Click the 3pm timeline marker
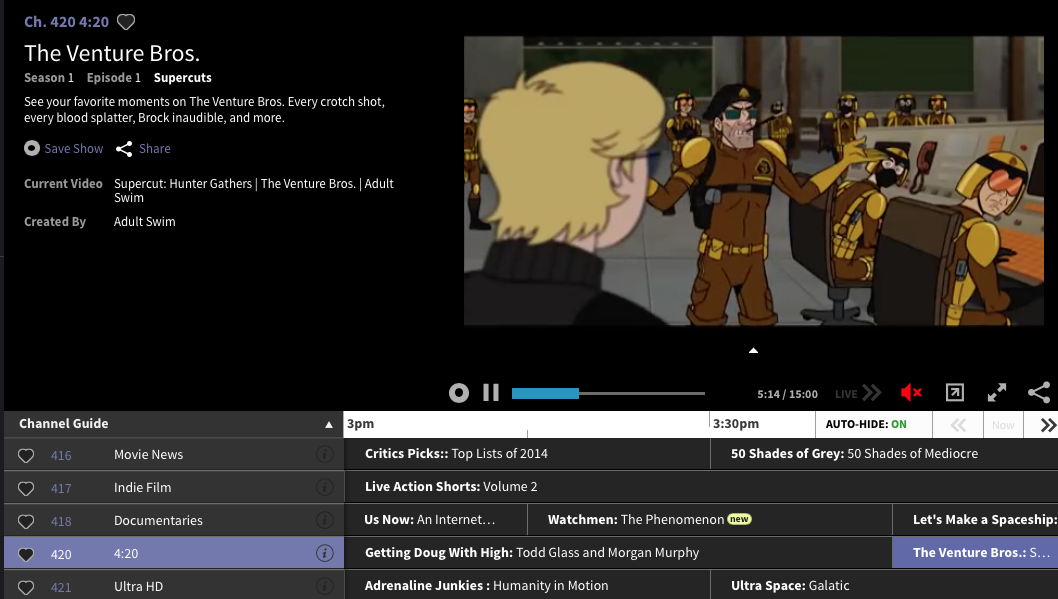The height and width of the screenshot is (599, 1058). tap(360, 424)
